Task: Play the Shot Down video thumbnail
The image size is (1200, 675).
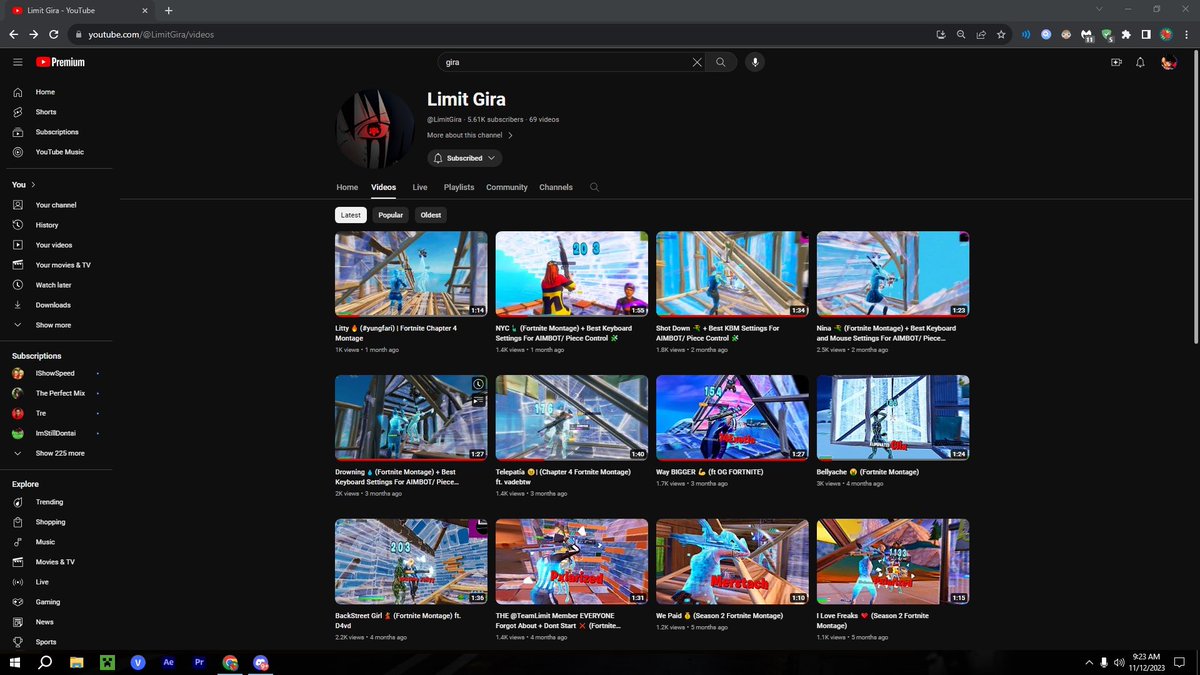Action: (732, 274)
